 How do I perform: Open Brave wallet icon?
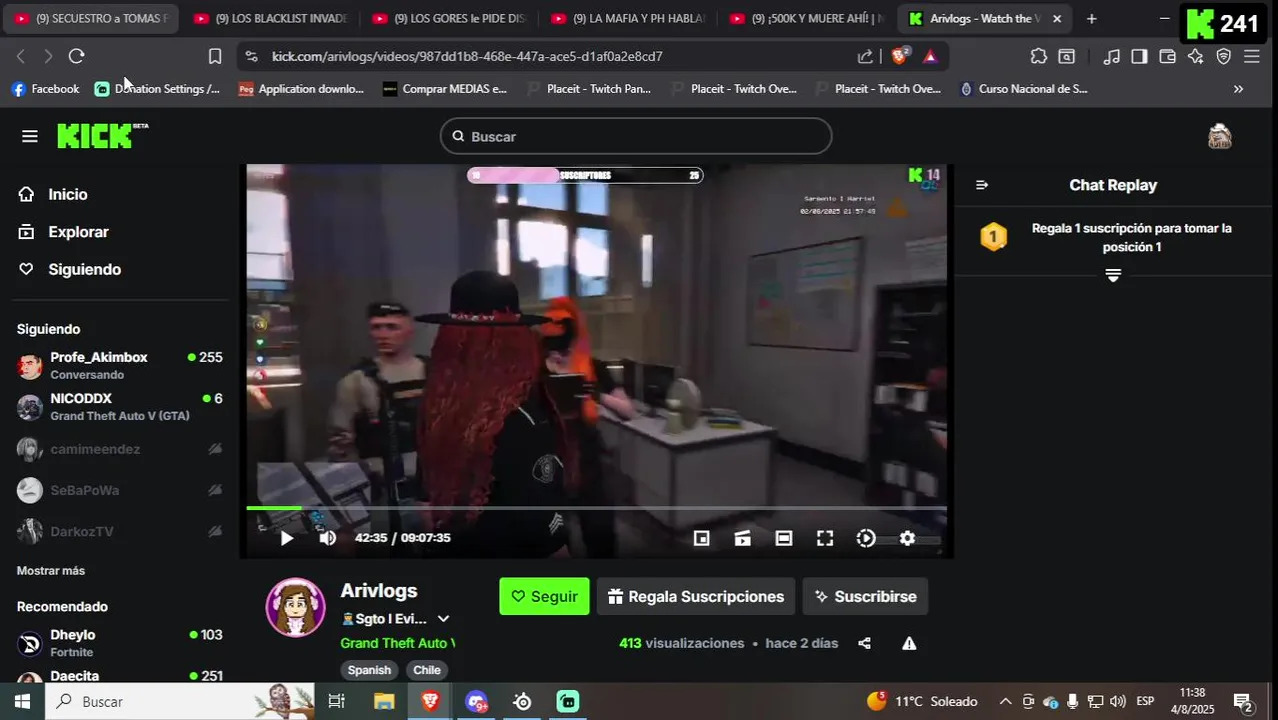1167,56
